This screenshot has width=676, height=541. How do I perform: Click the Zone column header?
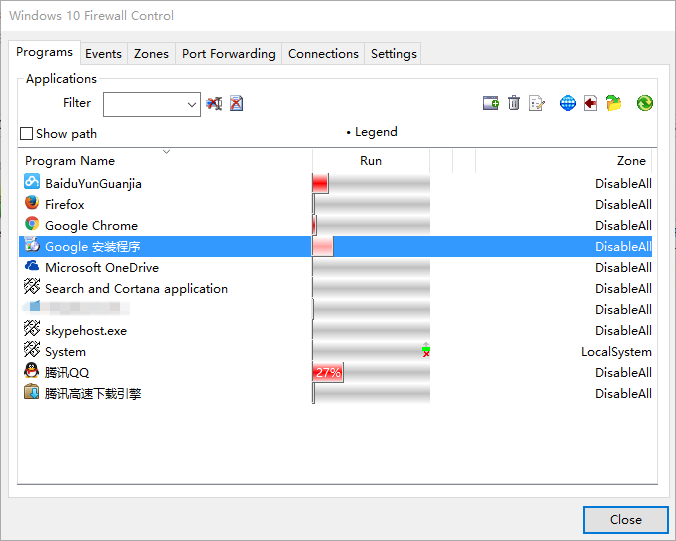point(631,161)
